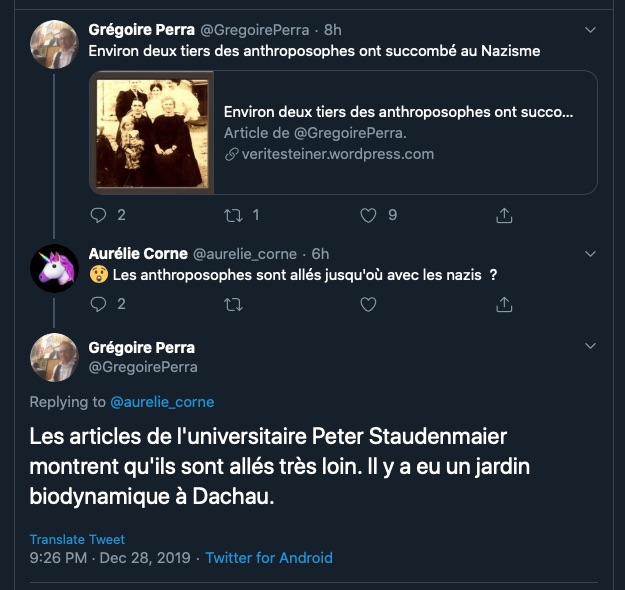Share Aurélie Corne's tweet
Viewport: 625px width, 590px height.
click(505, 304)
